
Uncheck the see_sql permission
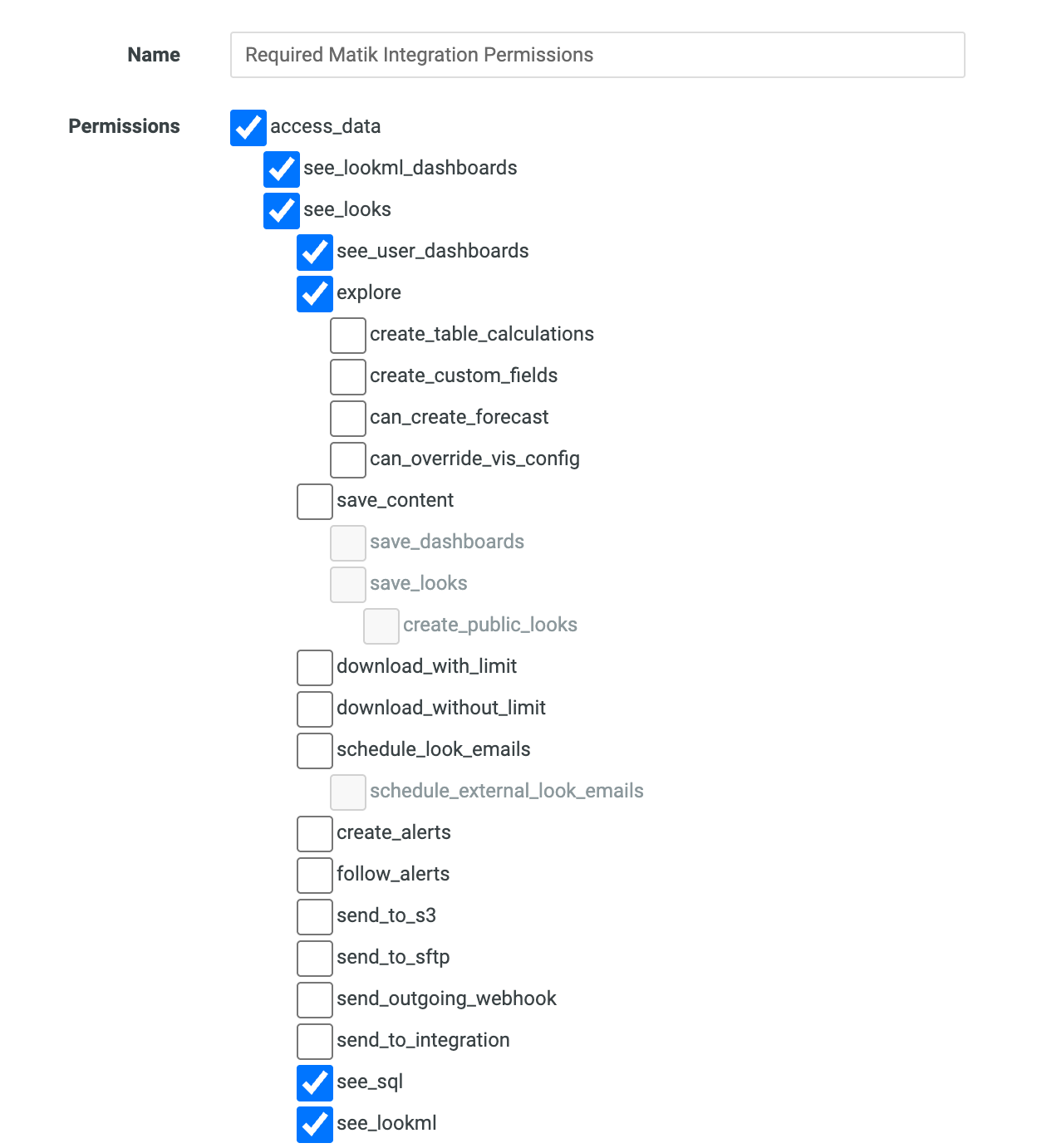tap(315, 1082)
